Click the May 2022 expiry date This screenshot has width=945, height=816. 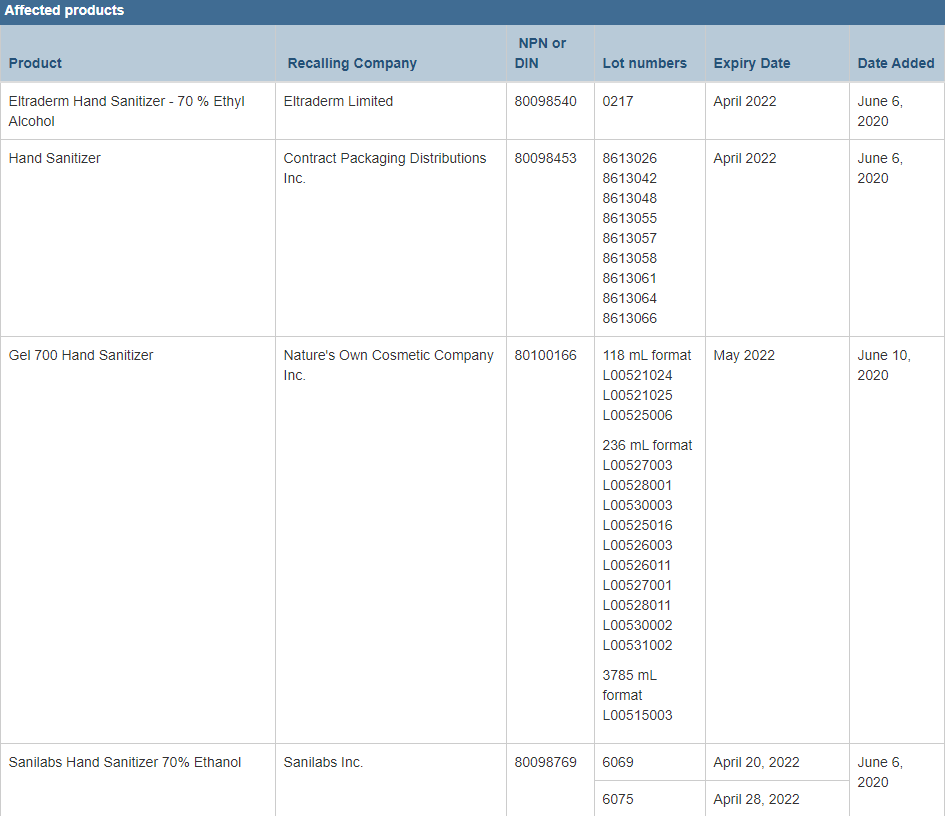click(x=744, y=356)
